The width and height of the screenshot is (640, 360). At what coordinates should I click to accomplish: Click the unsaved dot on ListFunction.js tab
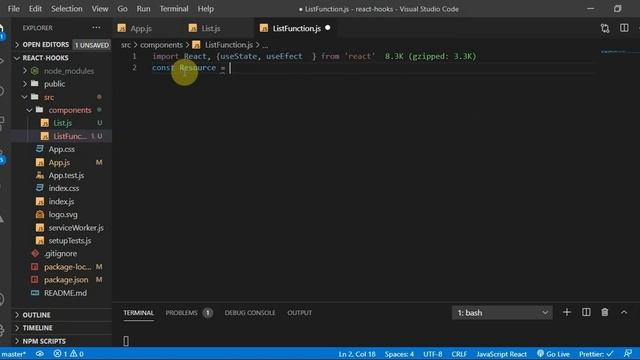pos(328,28)
